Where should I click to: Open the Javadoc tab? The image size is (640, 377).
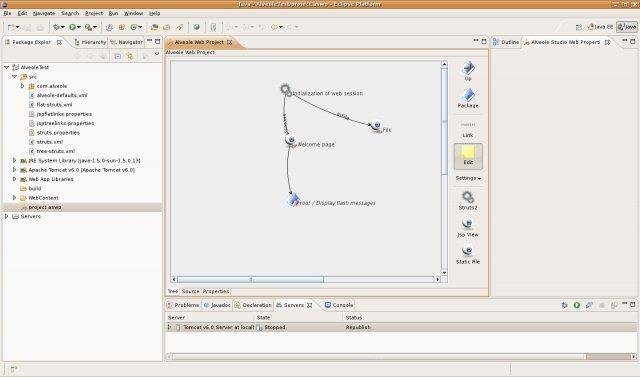(217, 305)
